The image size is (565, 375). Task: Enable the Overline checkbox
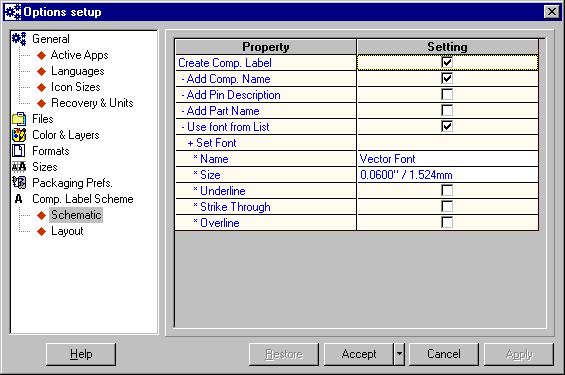point(447,222)
